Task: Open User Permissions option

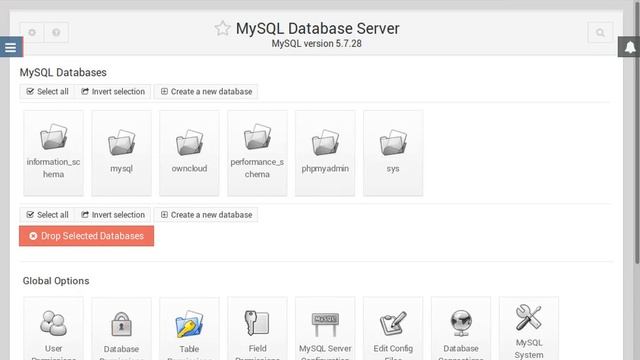Action: click(53, 329)
